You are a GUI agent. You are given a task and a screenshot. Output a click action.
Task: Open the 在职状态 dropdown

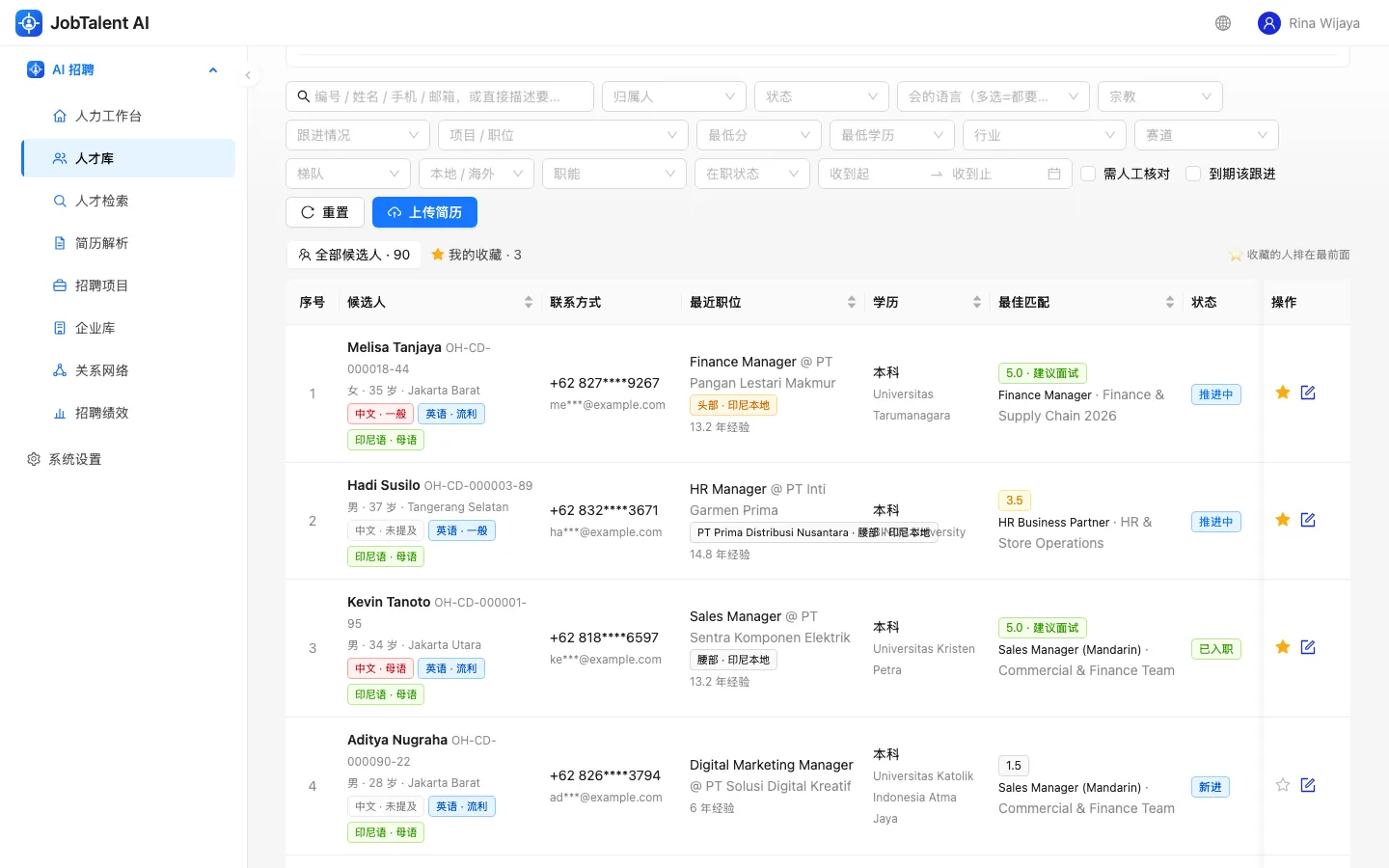752,174
